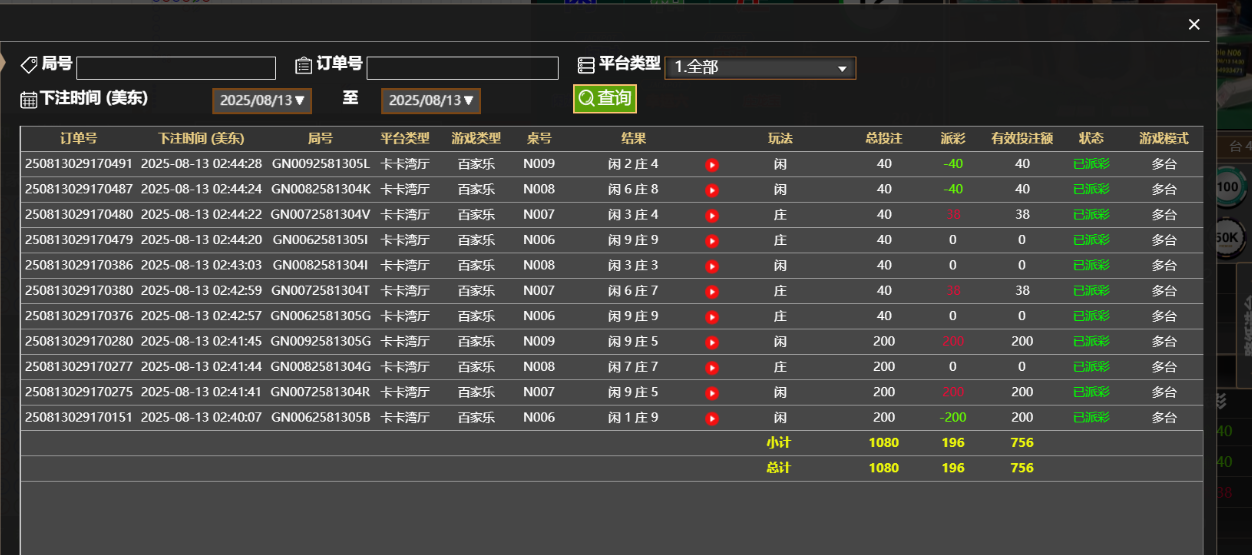Focus the 订单号 input field

click(x=462, y=68)
